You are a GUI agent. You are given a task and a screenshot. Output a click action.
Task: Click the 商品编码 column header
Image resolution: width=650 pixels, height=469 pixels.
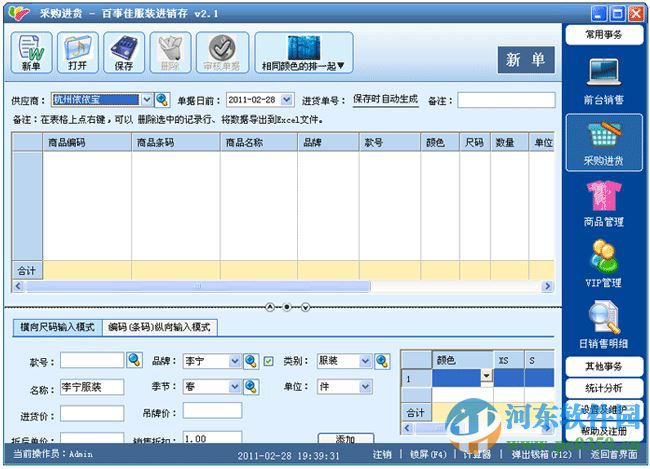[x=87, y=143]
